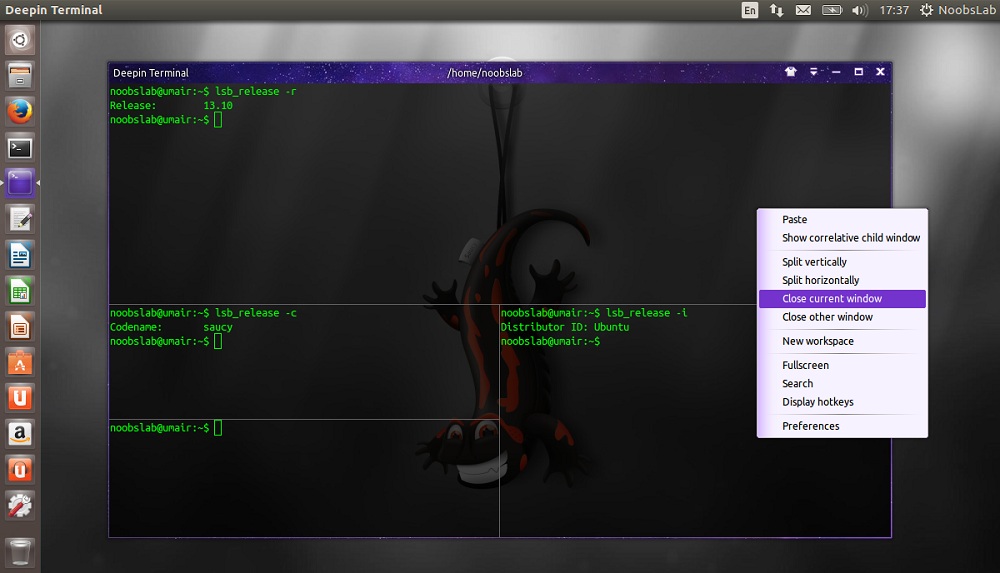Choose Show correlative child window
1000x573 pixels.
coord(842,238)
